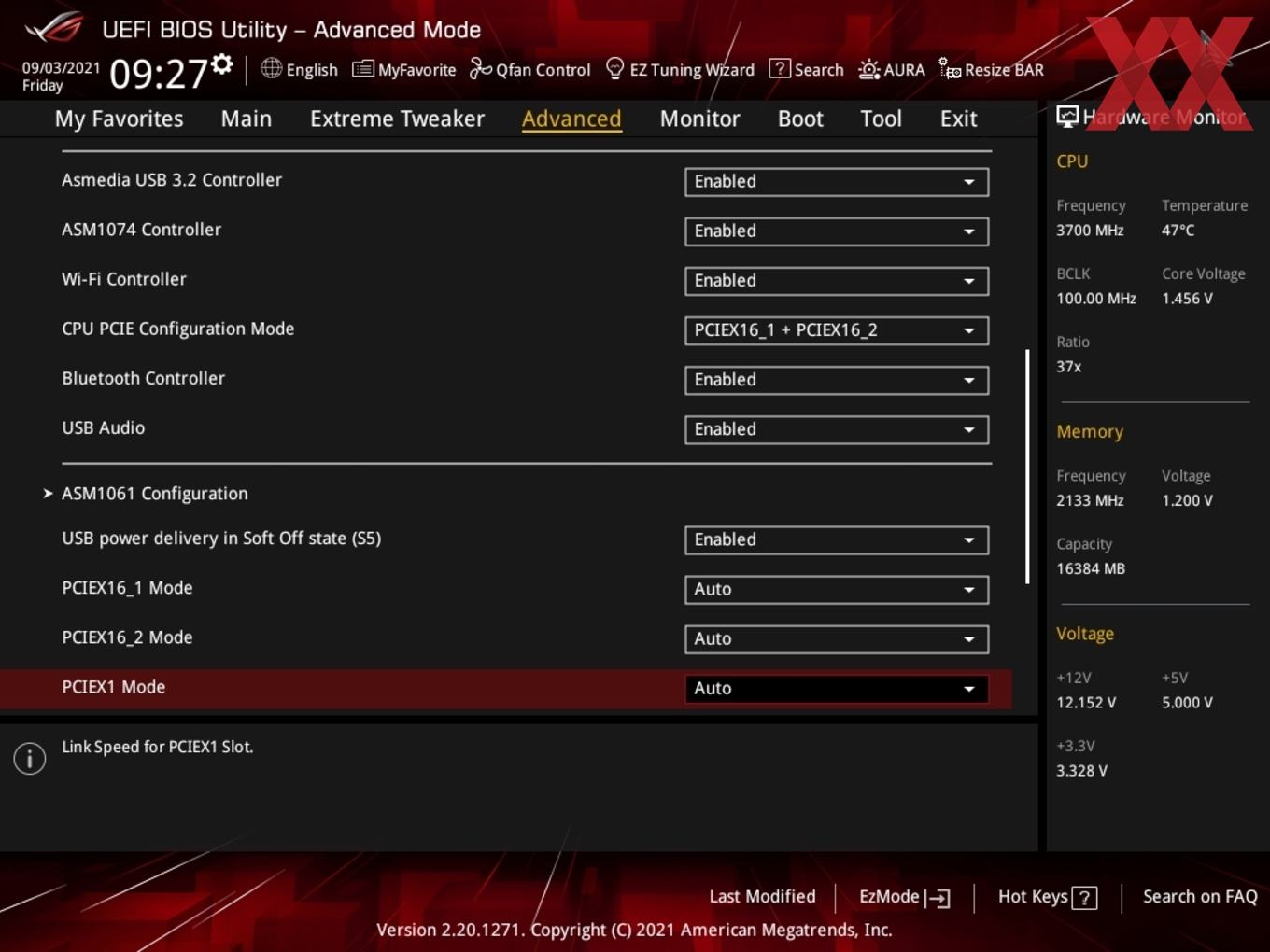Click the Resize BAR icon
The width and height of the screenshot is (1270, 952).
point(950,69)
